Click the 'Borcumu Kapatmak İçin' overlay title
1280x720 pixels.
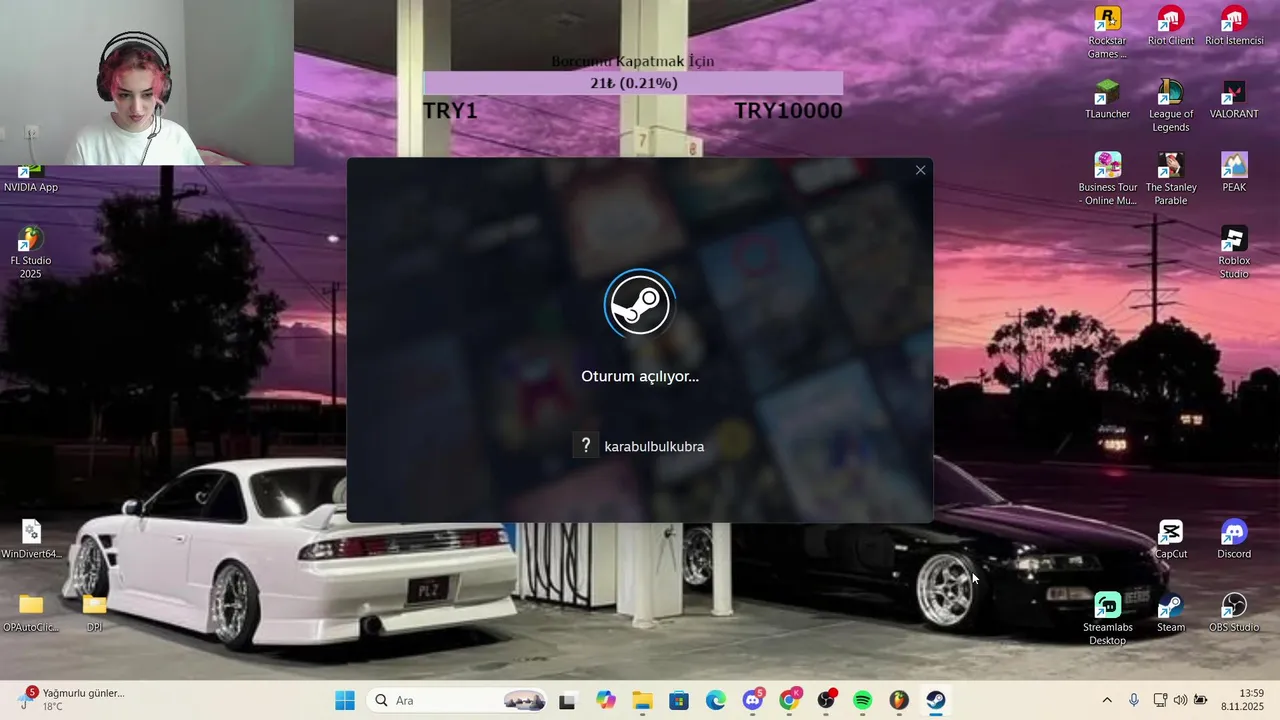point(633,61)
